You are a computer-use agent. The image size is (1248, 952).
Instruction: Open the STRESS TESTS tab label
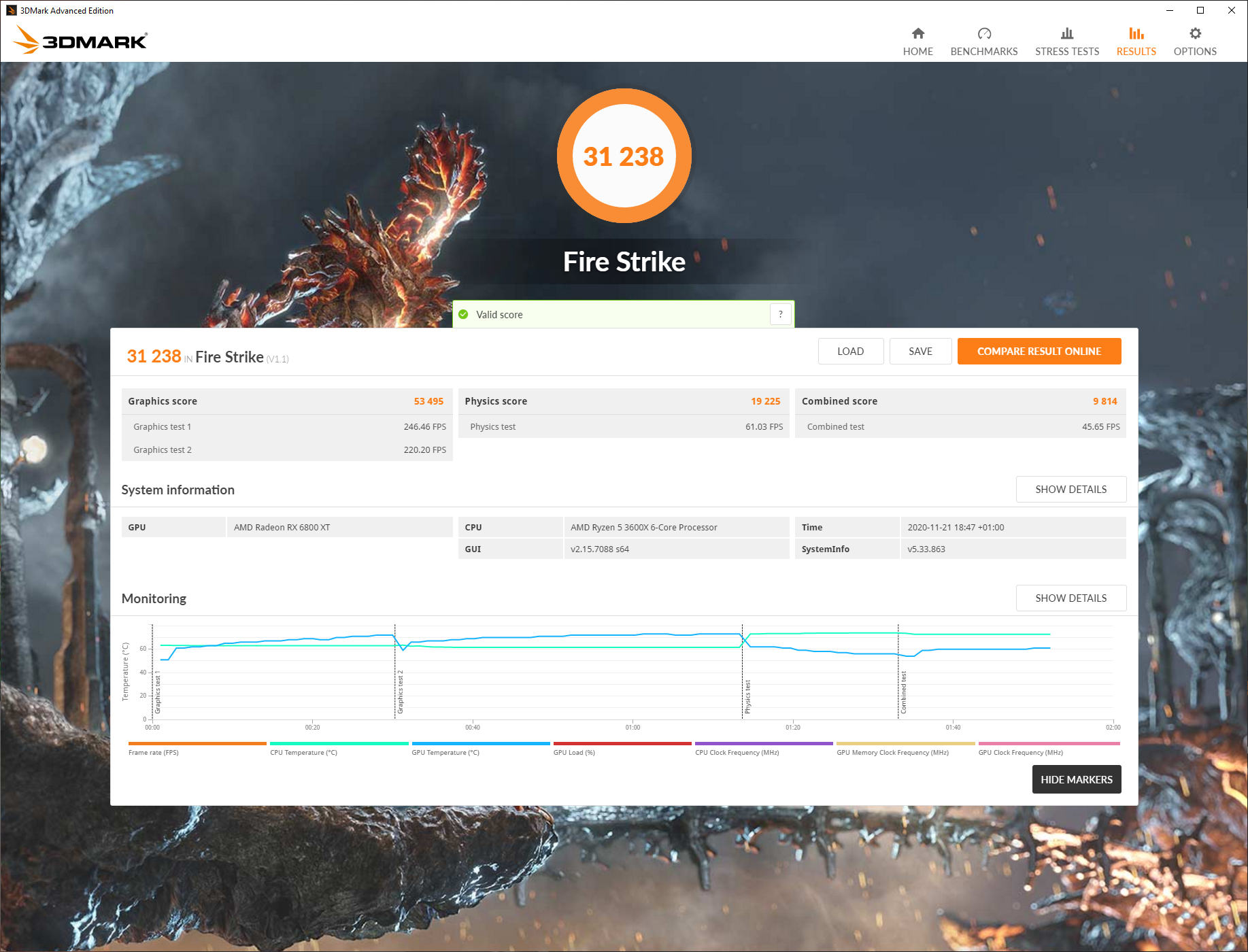(x=1067, y=52)
